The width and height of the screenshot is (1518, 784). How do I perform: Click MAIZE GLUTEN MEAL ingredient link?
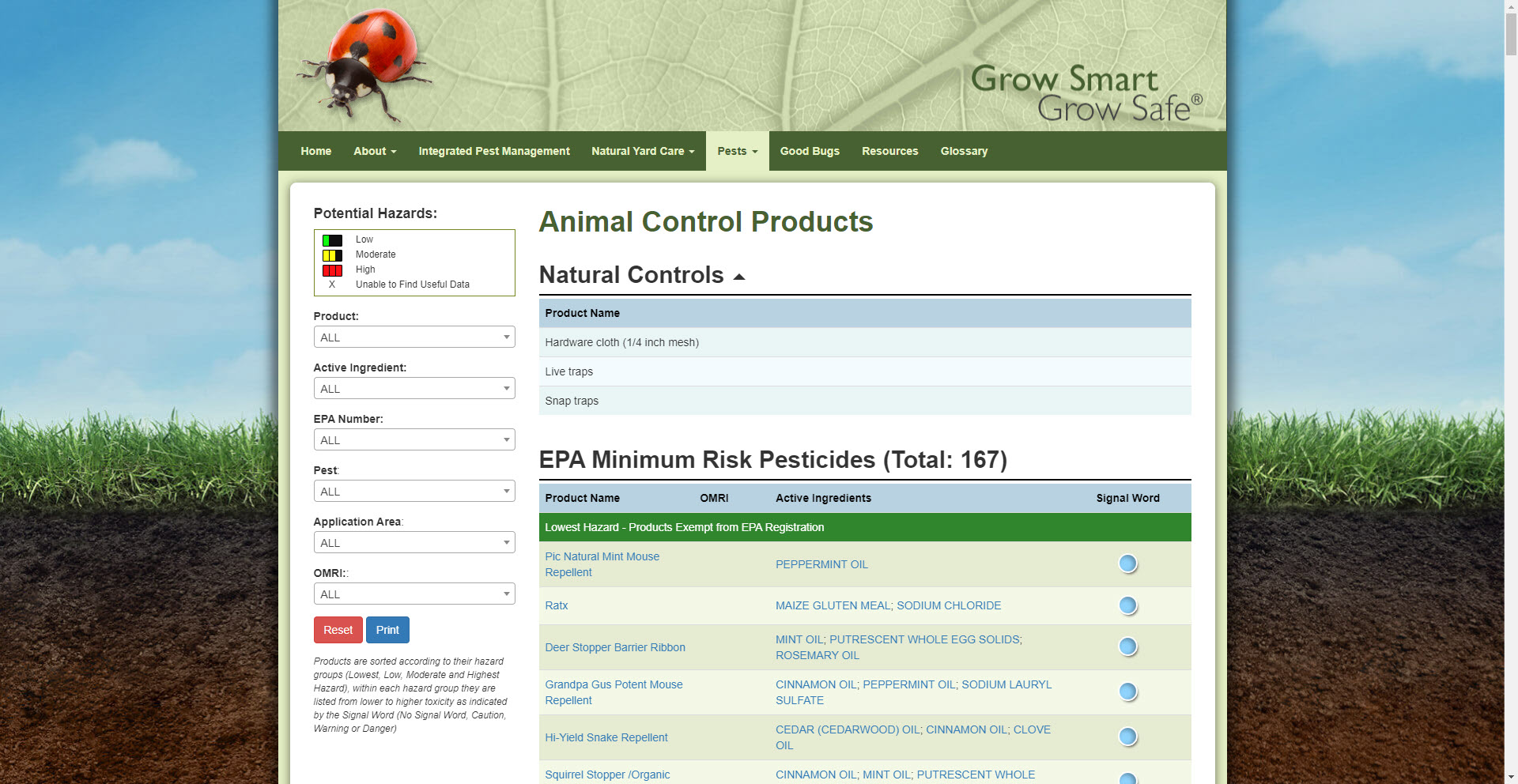[x=833, y=605]
